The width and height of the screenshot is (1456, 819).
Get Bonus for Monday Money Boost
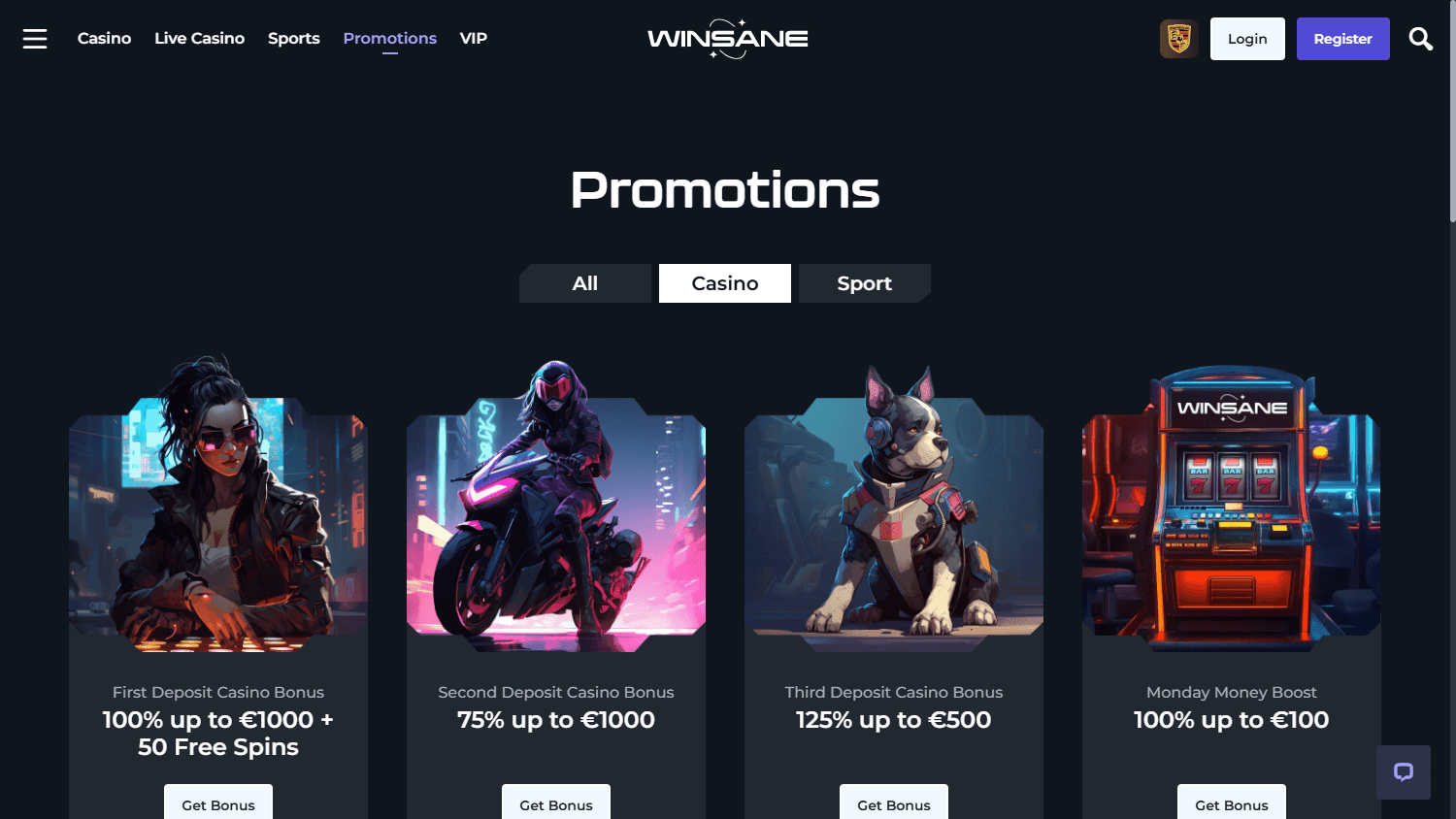tap(1232, 802)
